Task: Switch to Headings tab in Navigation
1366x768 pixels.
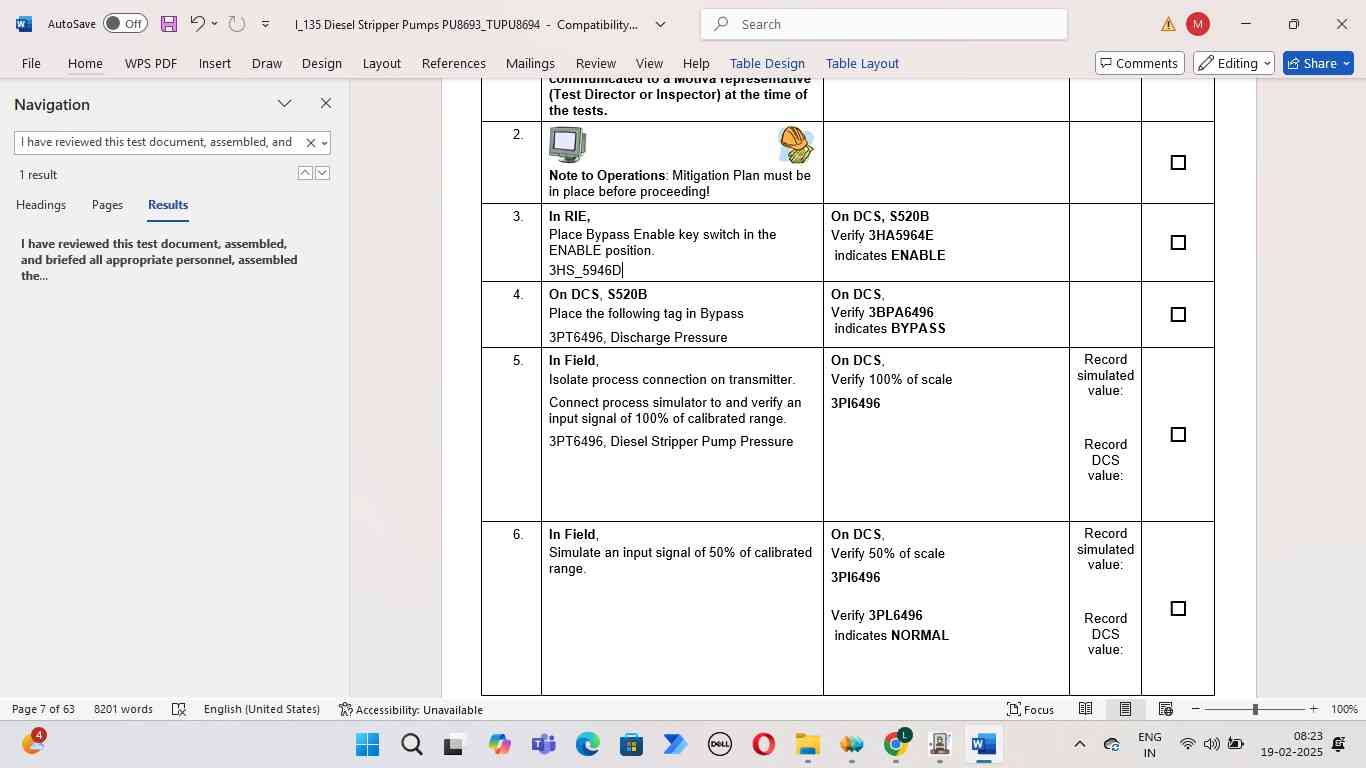Action: click(41, 205)
